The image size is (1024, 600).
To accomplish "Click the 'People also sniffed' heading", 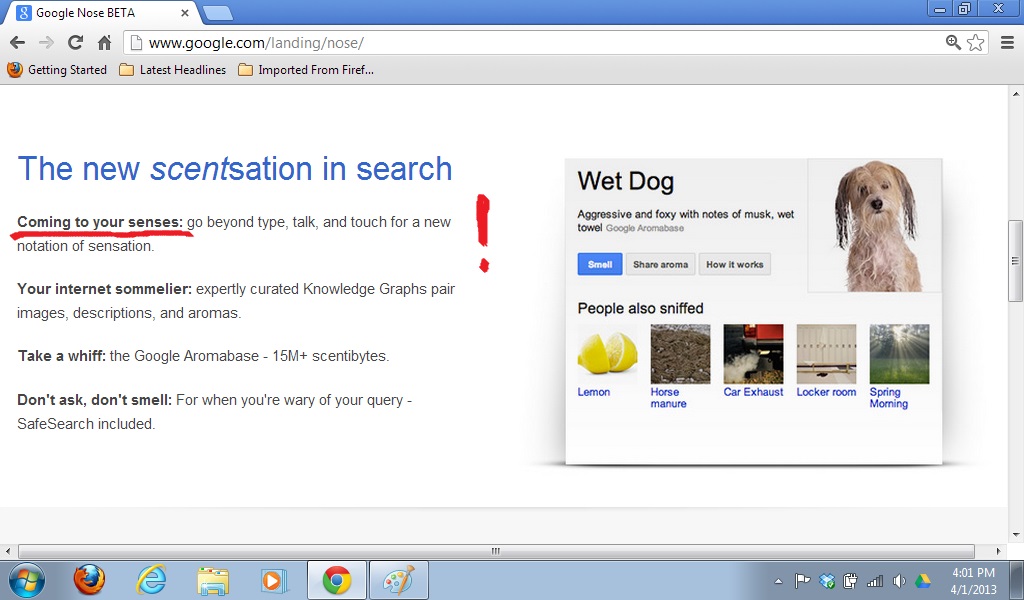I will point(640,308).
